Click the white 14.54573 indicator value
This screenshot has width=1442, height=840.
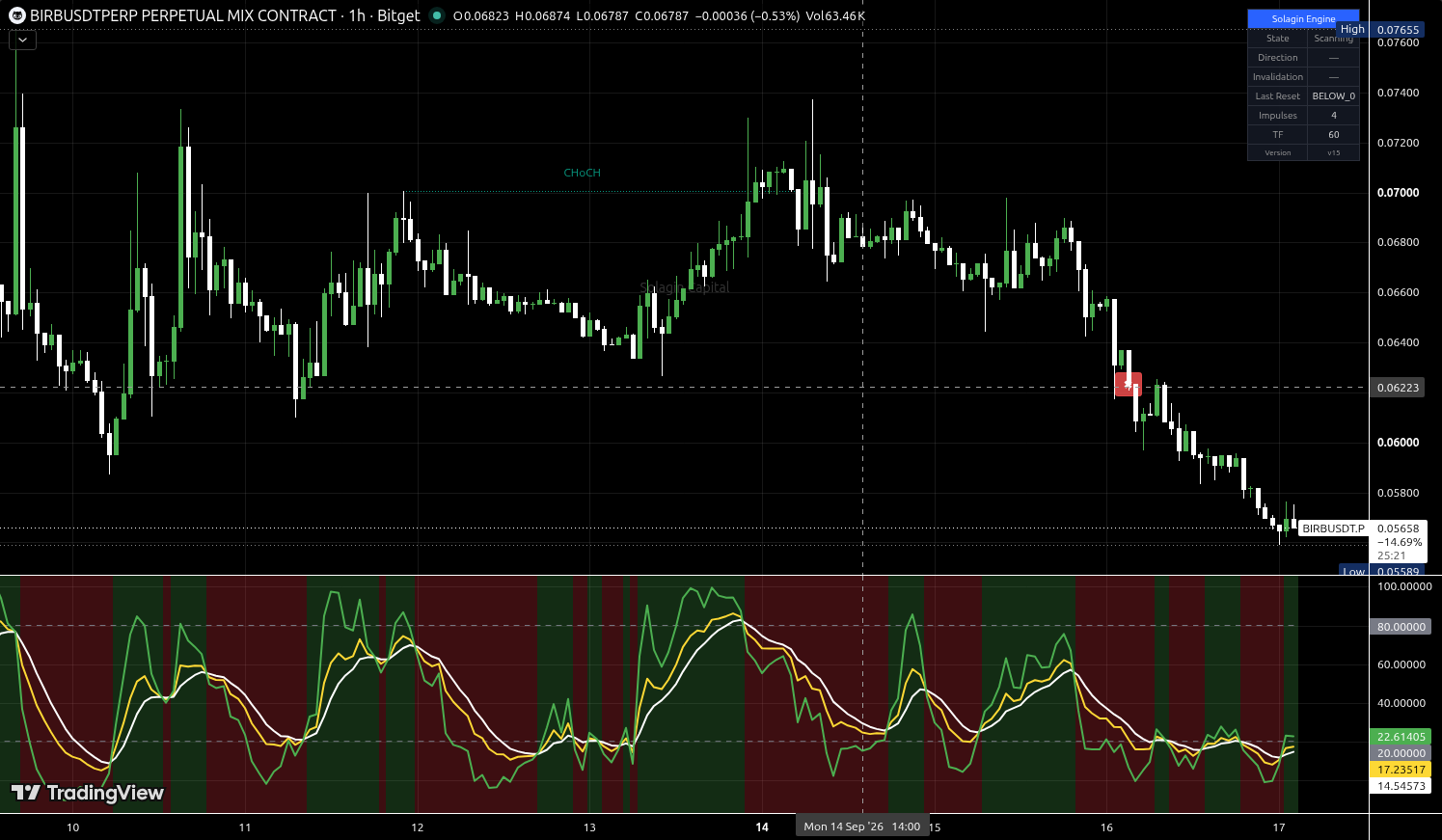click(1401, 786)
